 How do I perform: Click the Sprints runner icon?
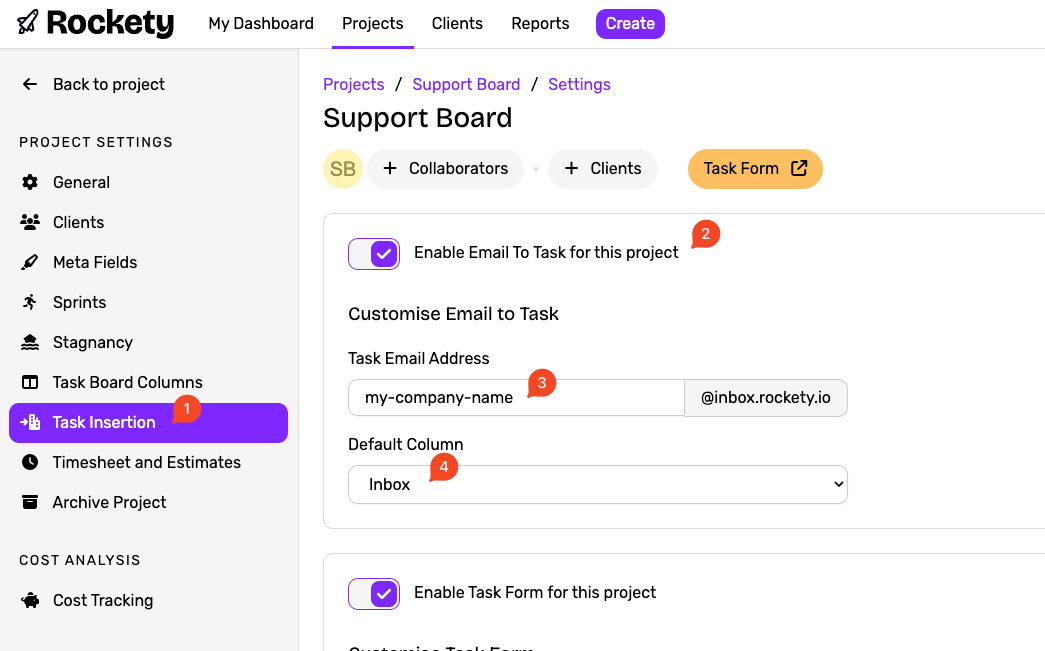(x=29, y=302)
